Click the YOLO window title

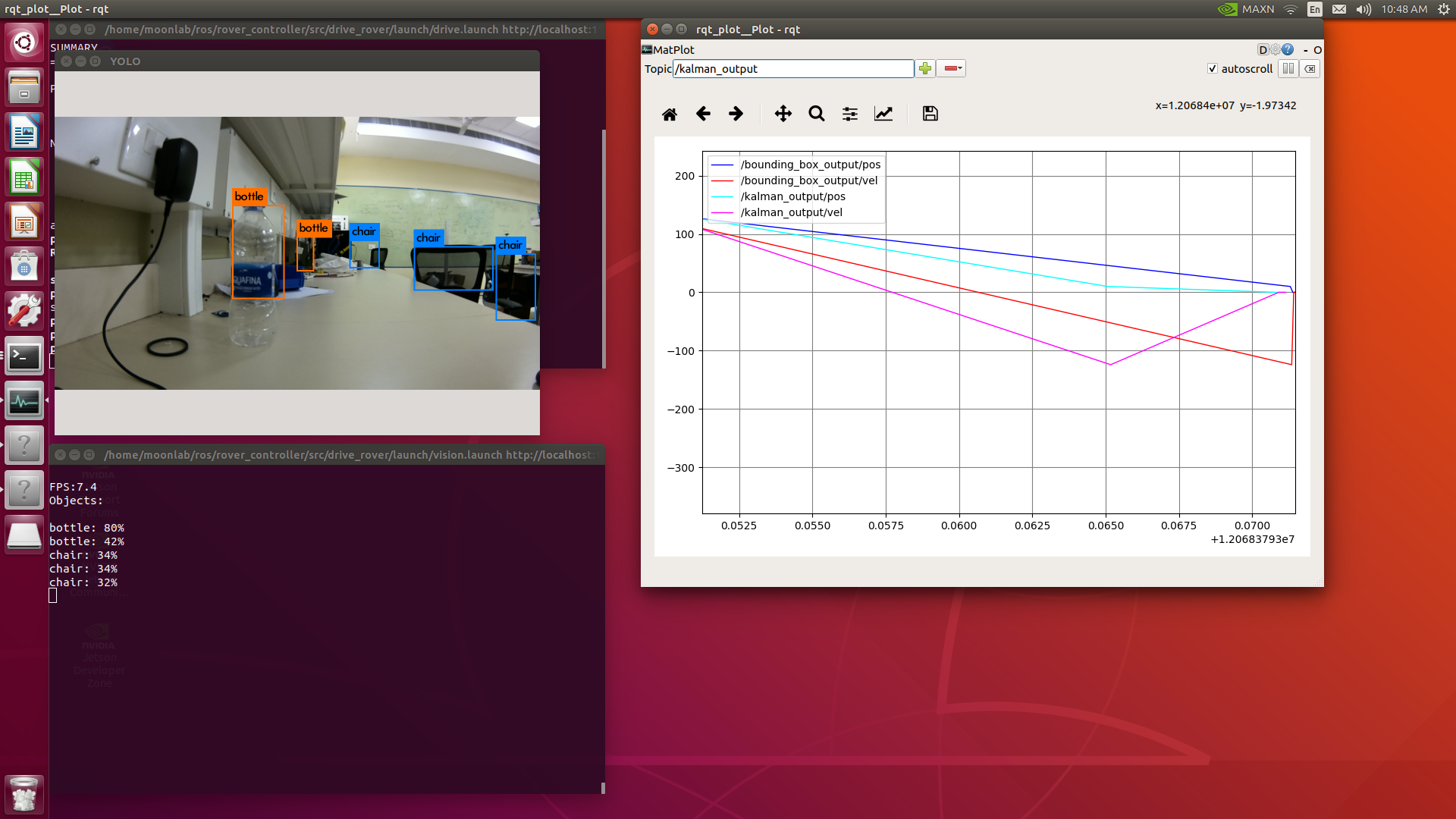tap(125, 61)
